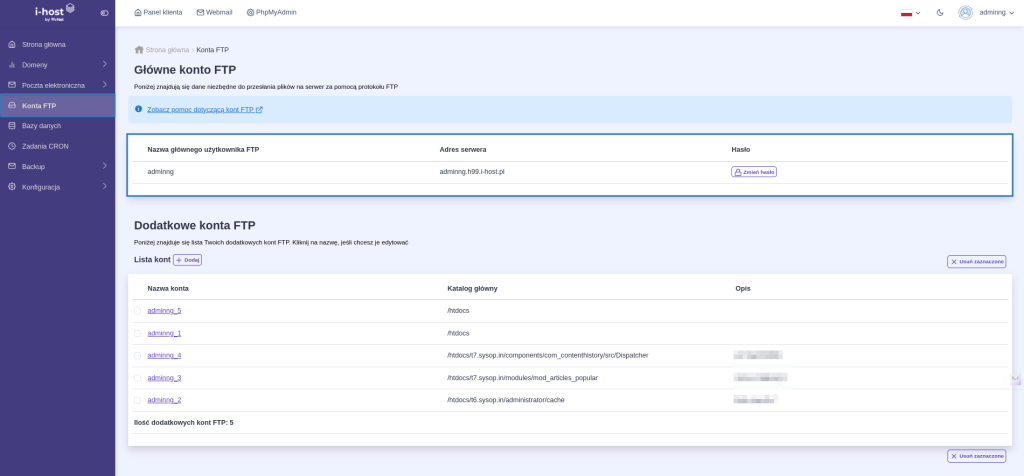Open the user avatar icon

pos(965,13)
